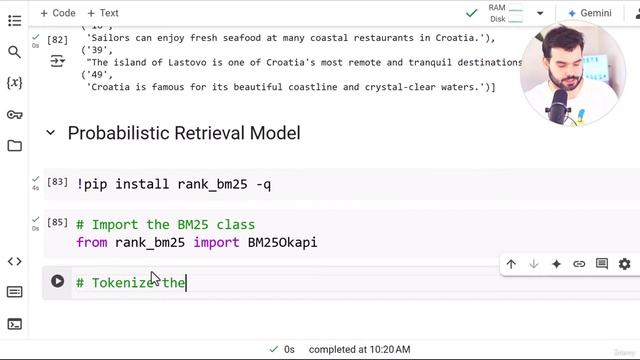The width and height of the screenshot is (640, 360).
Task: Open the terminal icon
Action: 15,324
